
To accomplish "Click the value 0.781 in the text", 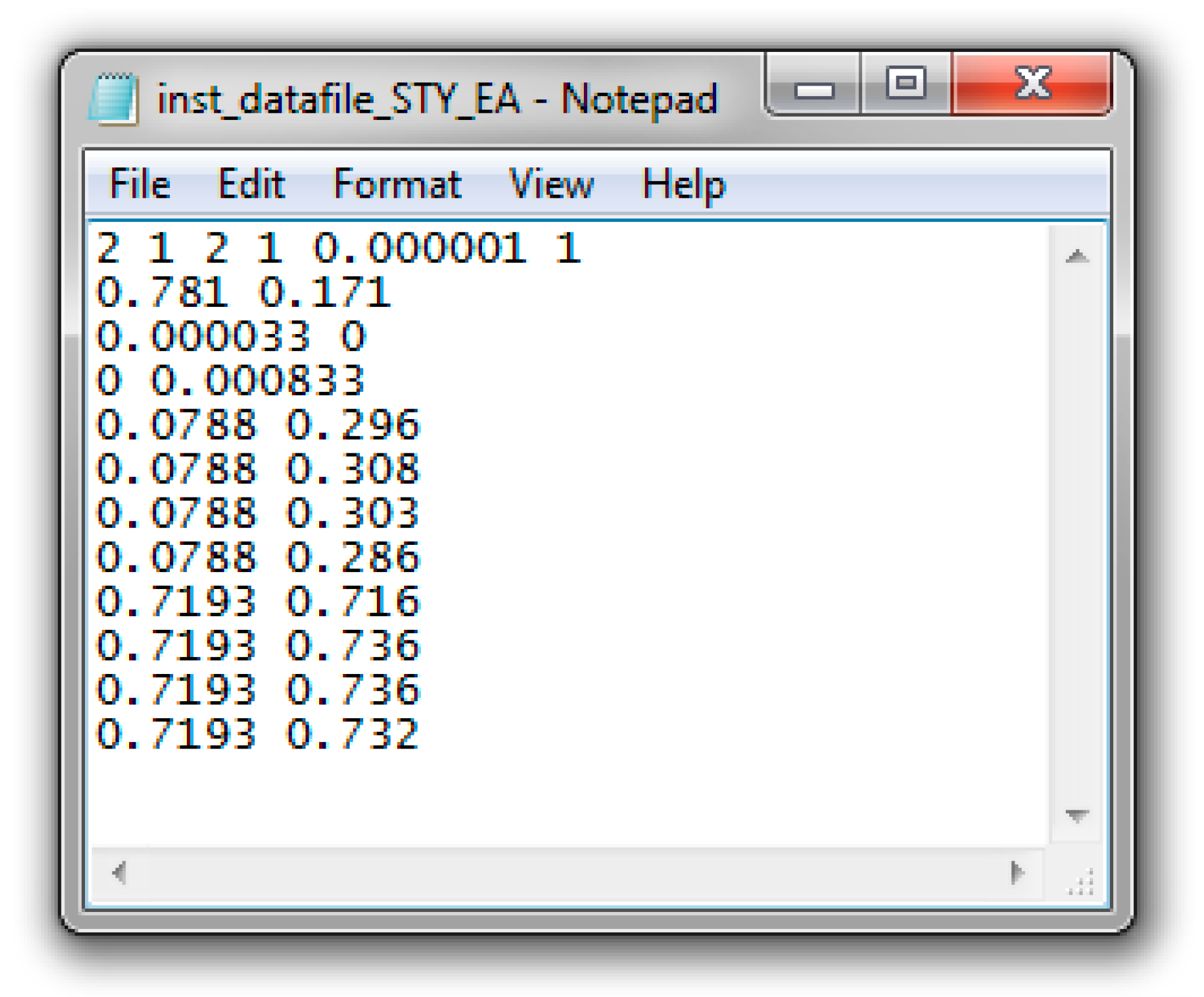I will click(162, 292).
